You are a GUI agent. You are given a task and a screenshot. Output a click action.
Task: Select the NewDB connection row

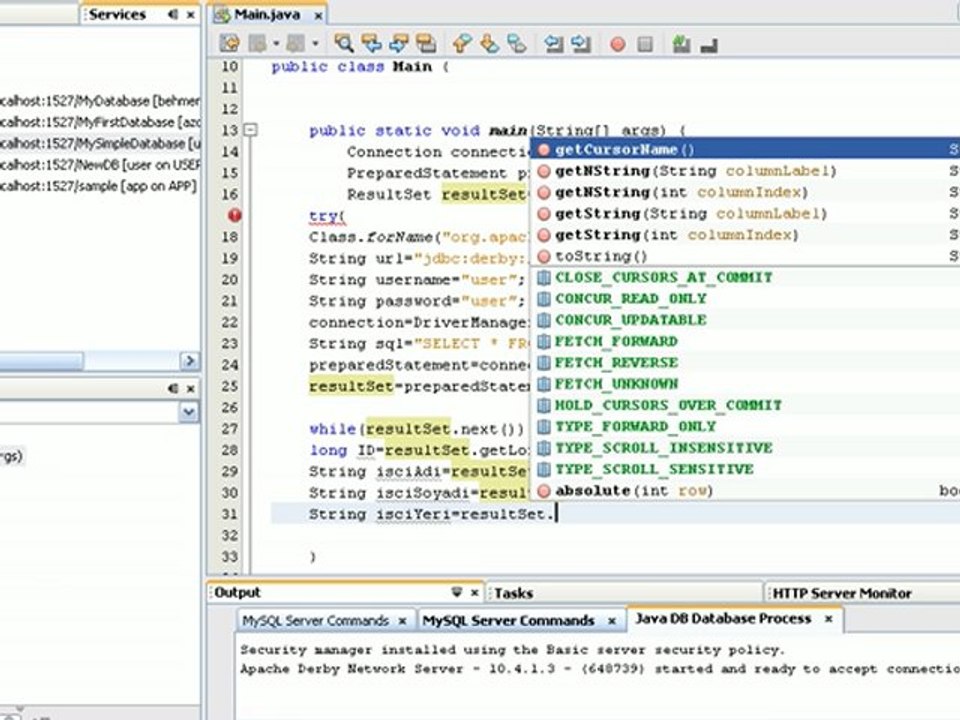click(100, 165)
